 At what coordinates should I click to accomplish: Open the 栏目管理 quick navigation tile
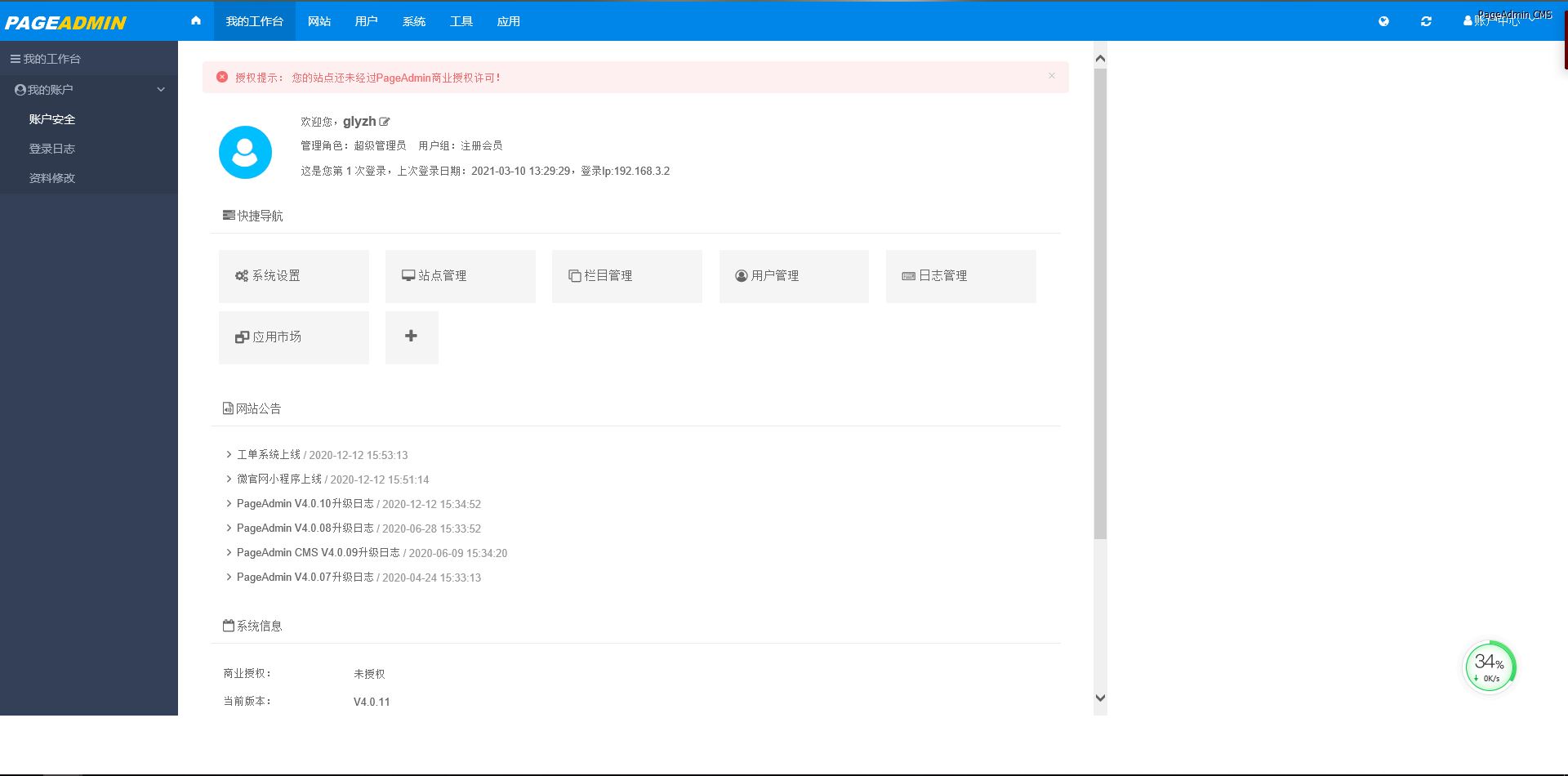[x=626, y=276]
